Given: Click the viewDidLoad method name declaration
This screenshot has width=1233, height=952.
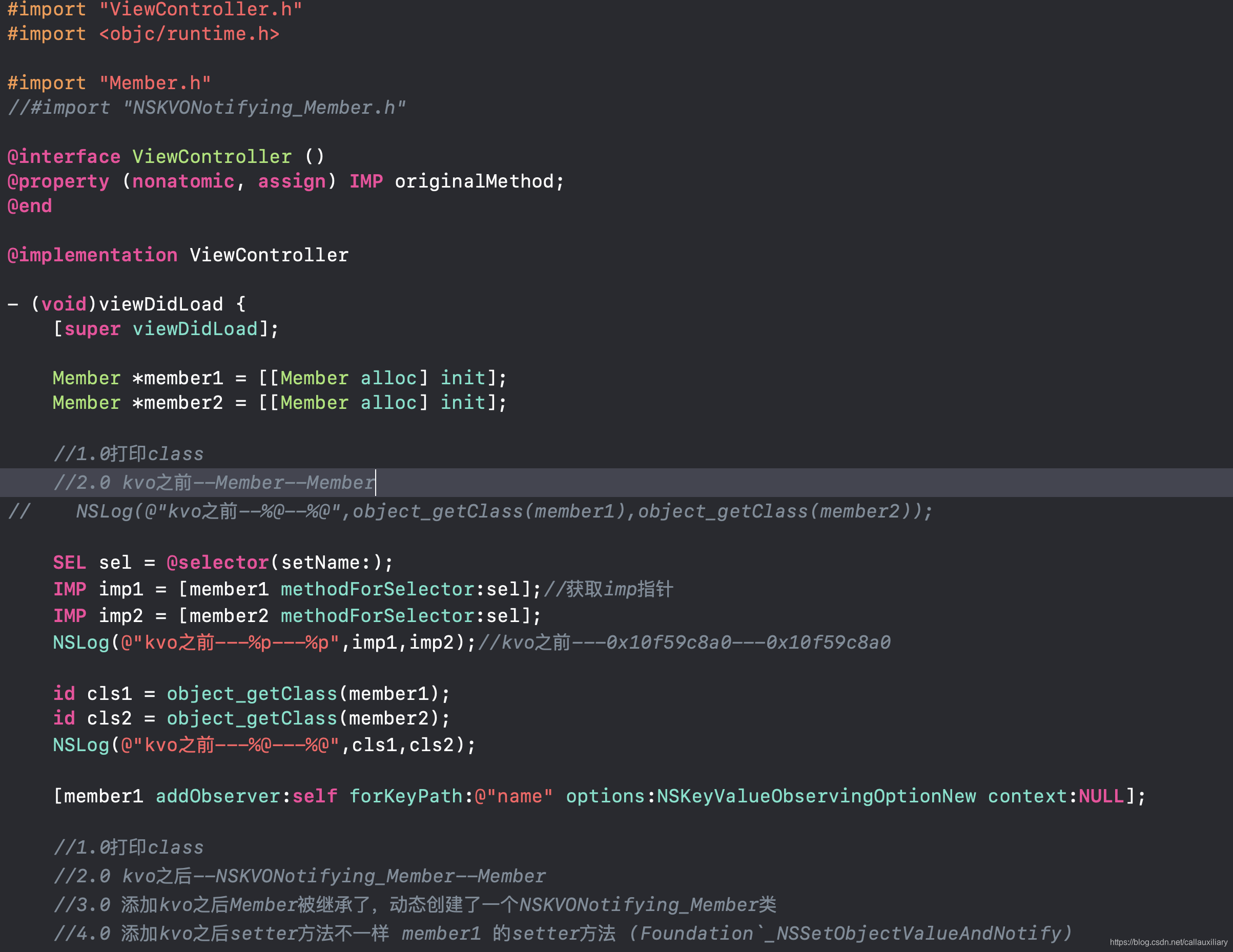Looking at the screenshot, I should point(161,304).
